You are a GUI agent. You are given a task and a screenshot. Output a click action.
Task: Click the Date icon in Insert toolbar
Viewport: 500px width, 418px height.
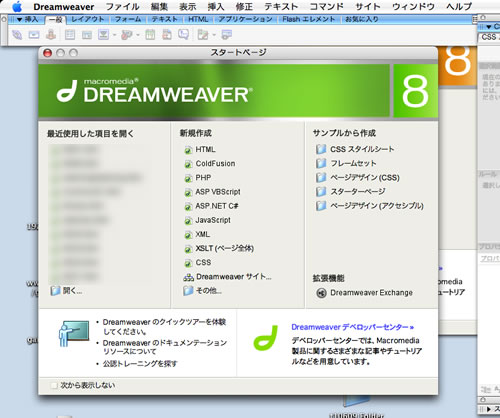coord(150,35)
